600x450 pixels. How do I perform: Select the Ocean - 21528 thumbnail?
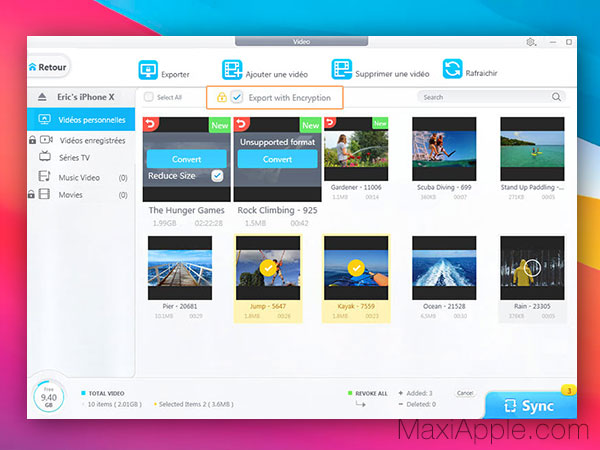[444, 268]
